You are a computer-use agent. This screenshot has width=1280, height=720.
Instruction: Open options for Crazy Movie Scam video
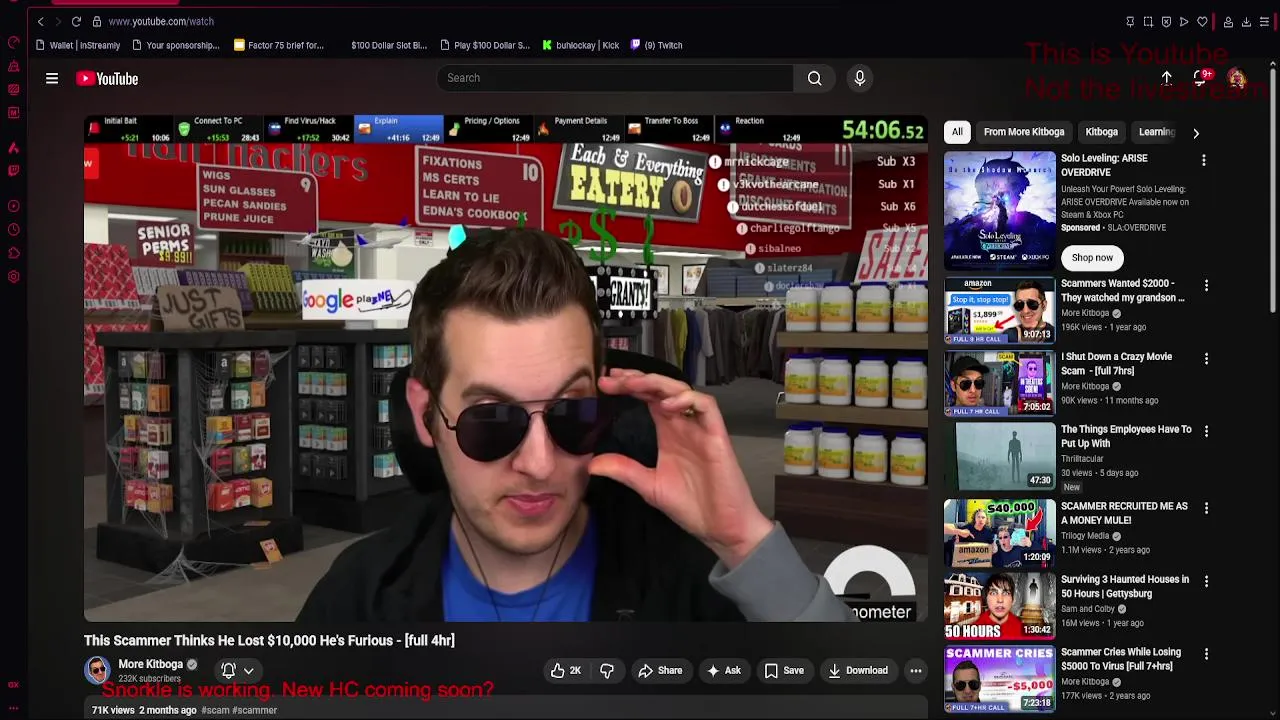coord(1206,358)
